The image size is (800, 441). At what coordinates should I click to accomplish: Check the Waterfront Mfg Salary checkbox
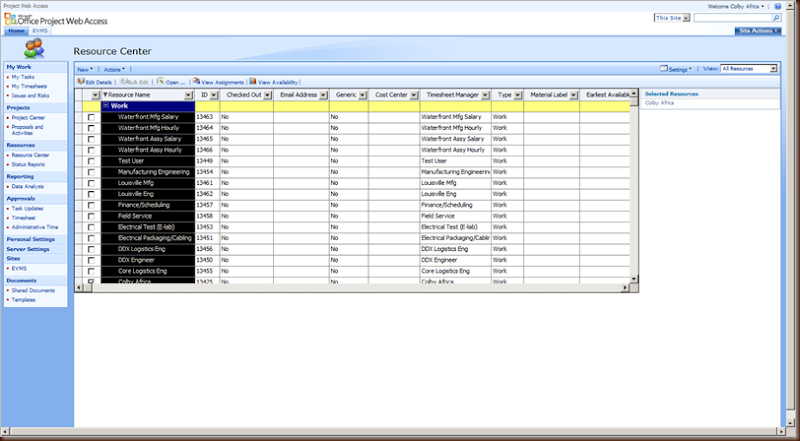click(x=91, y=117)
